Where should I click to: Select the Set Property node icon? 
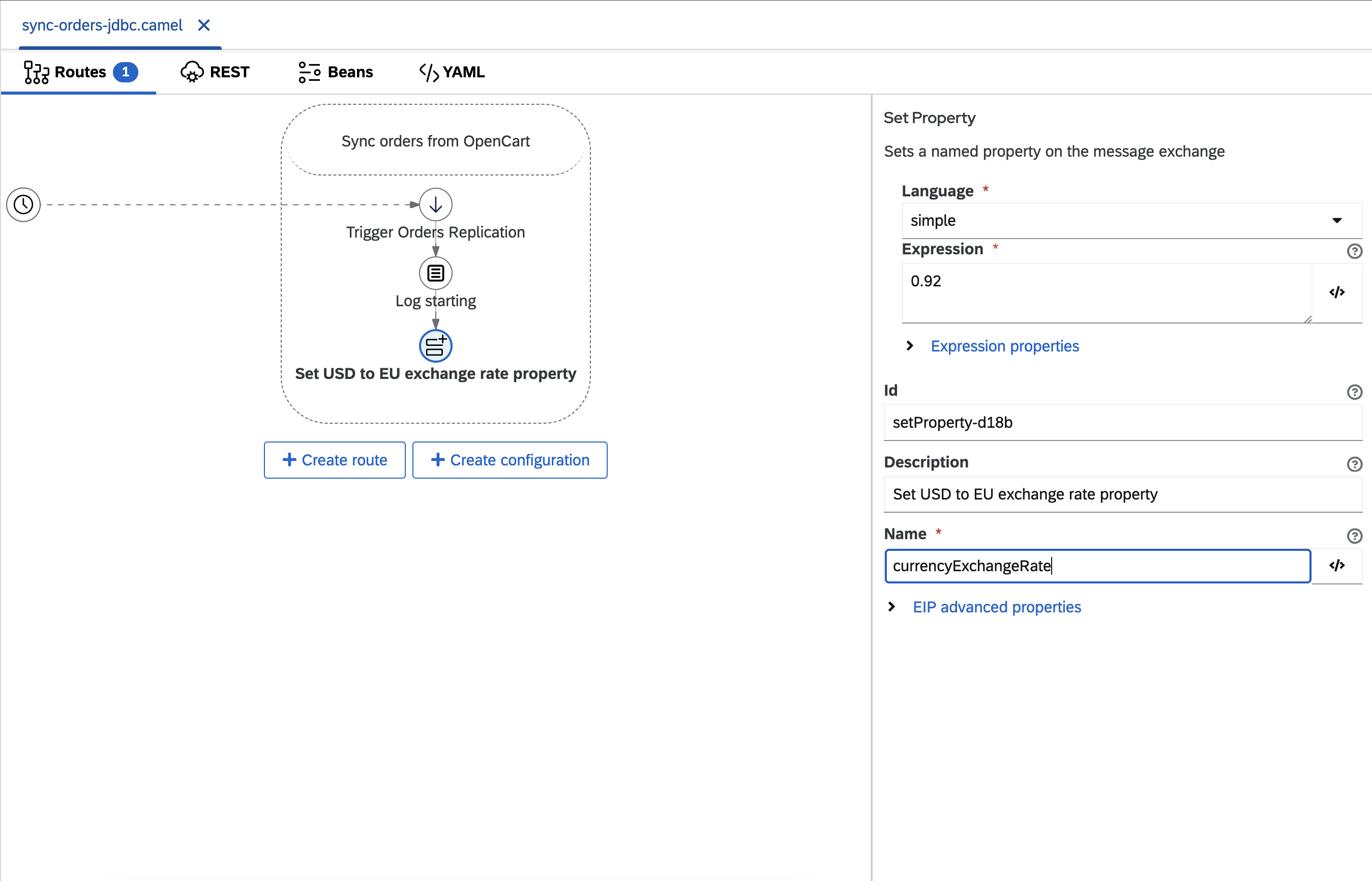tap(436, 345)
